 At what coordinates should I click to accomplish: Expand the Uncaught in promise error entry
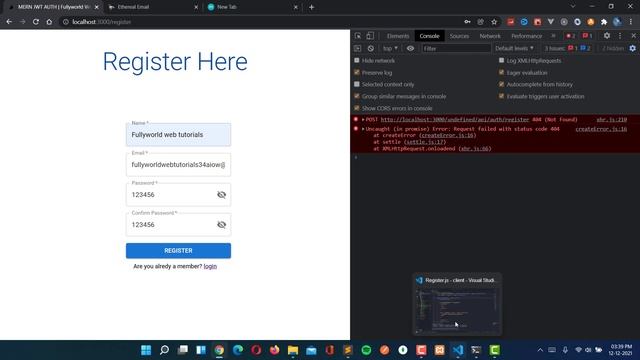point(363,129)
